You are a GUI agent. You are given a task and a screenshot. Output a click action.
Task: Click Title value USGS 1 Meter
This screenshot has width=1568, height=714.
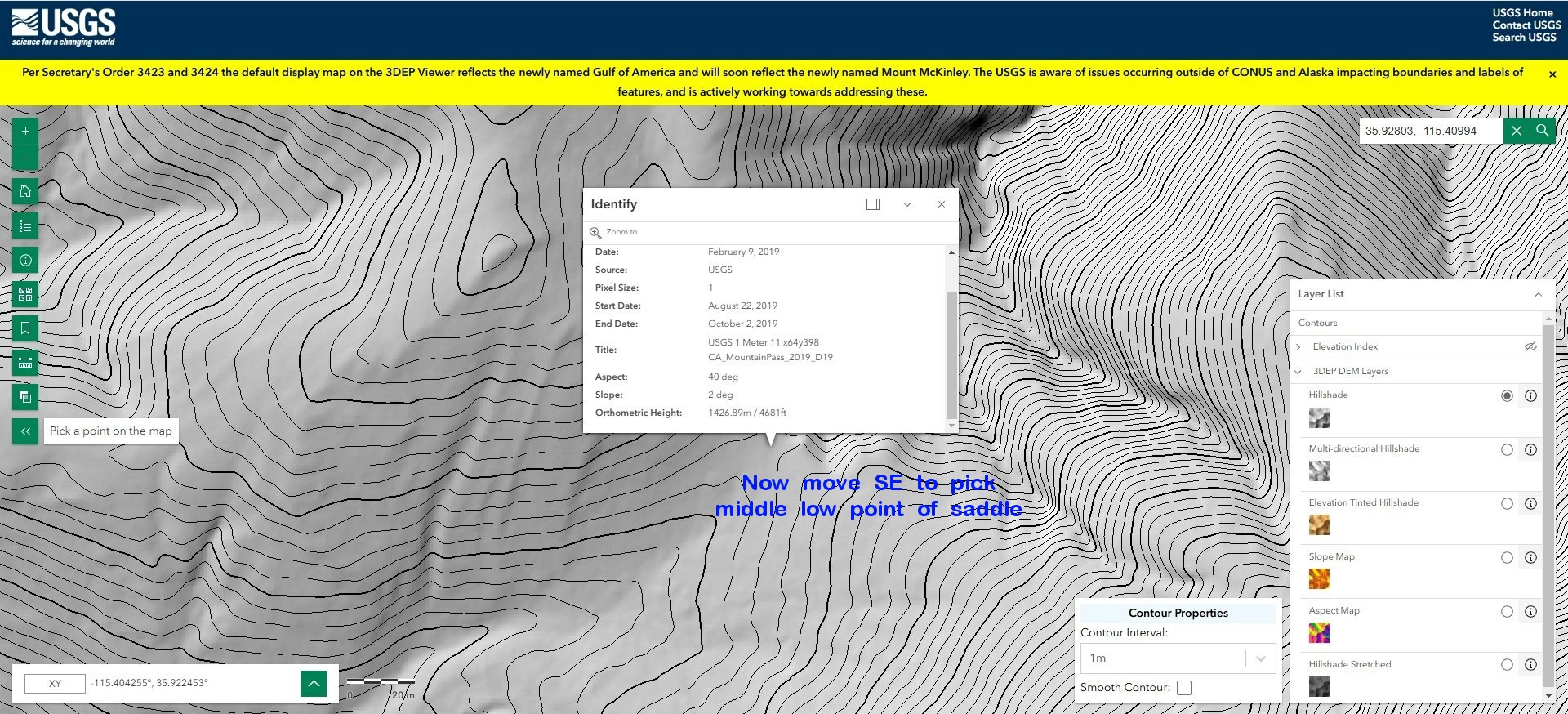(770, 350)
